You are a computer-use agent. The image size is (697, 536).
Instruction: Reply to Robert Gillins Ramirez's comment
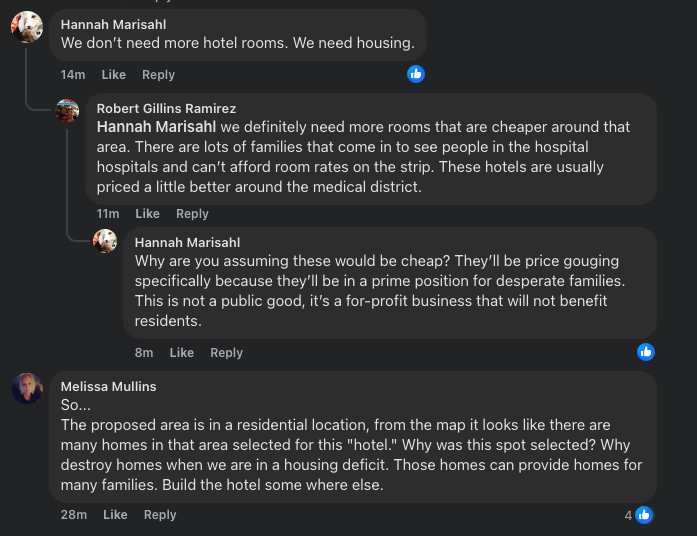click(192, 214)
